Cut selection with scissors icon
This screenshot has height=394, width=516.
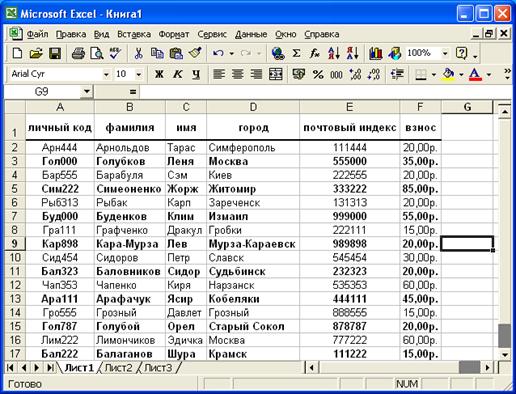tap(138, 53)
